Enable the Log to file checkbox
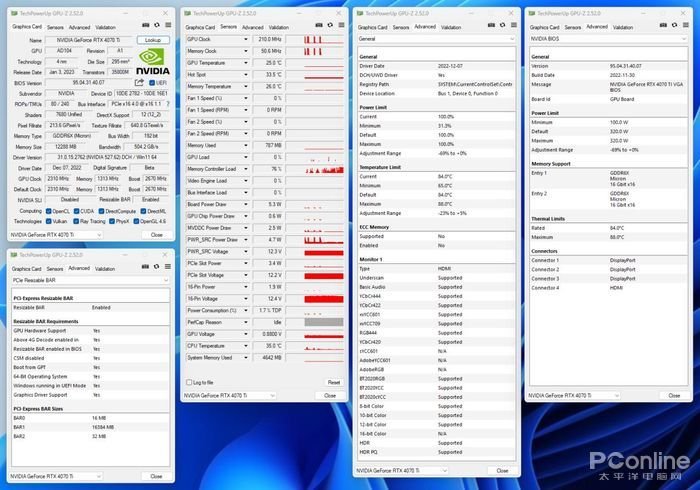 189,382
